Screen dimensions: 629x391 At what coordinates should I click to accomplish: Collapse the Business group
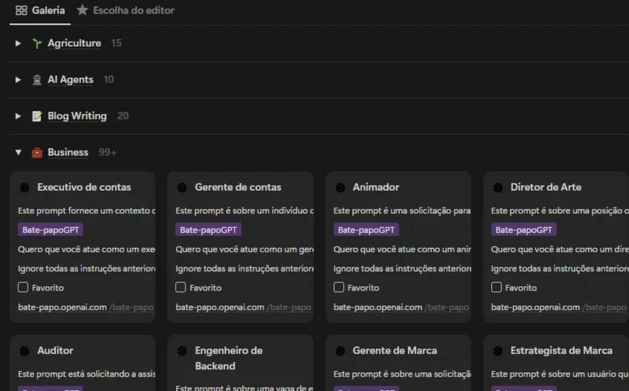point(18,152)
